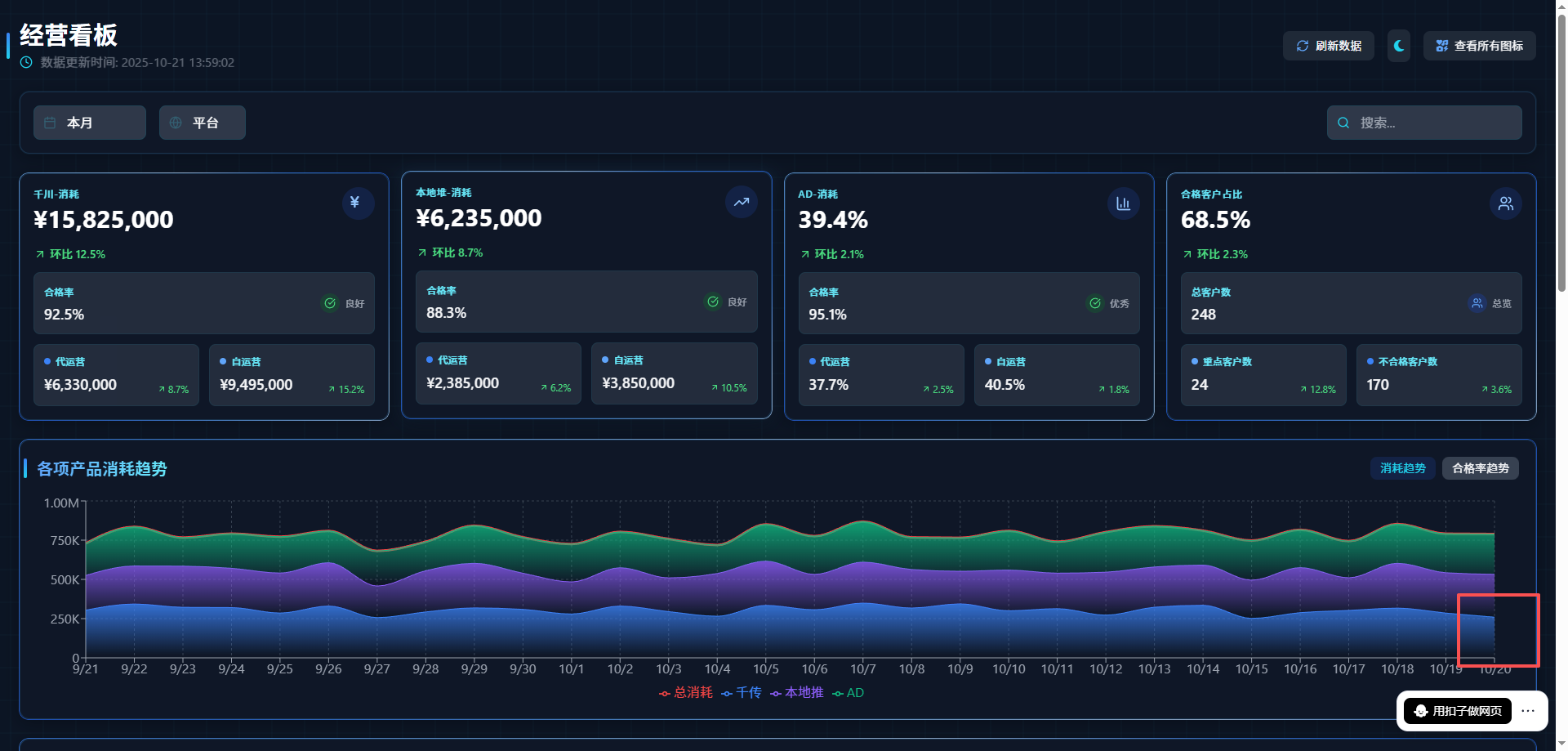Click the 刷新数据 button

pyautogui.click(x=1328, y=46)
